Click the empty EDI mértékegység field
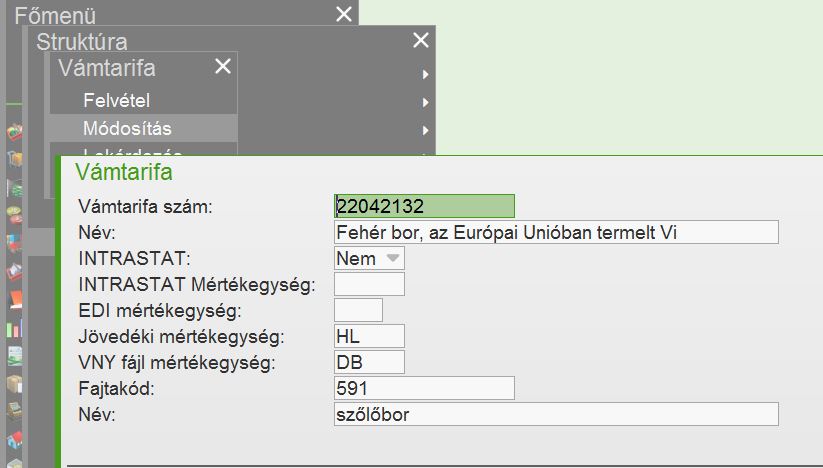823x468 pixels. pos(358,311)
